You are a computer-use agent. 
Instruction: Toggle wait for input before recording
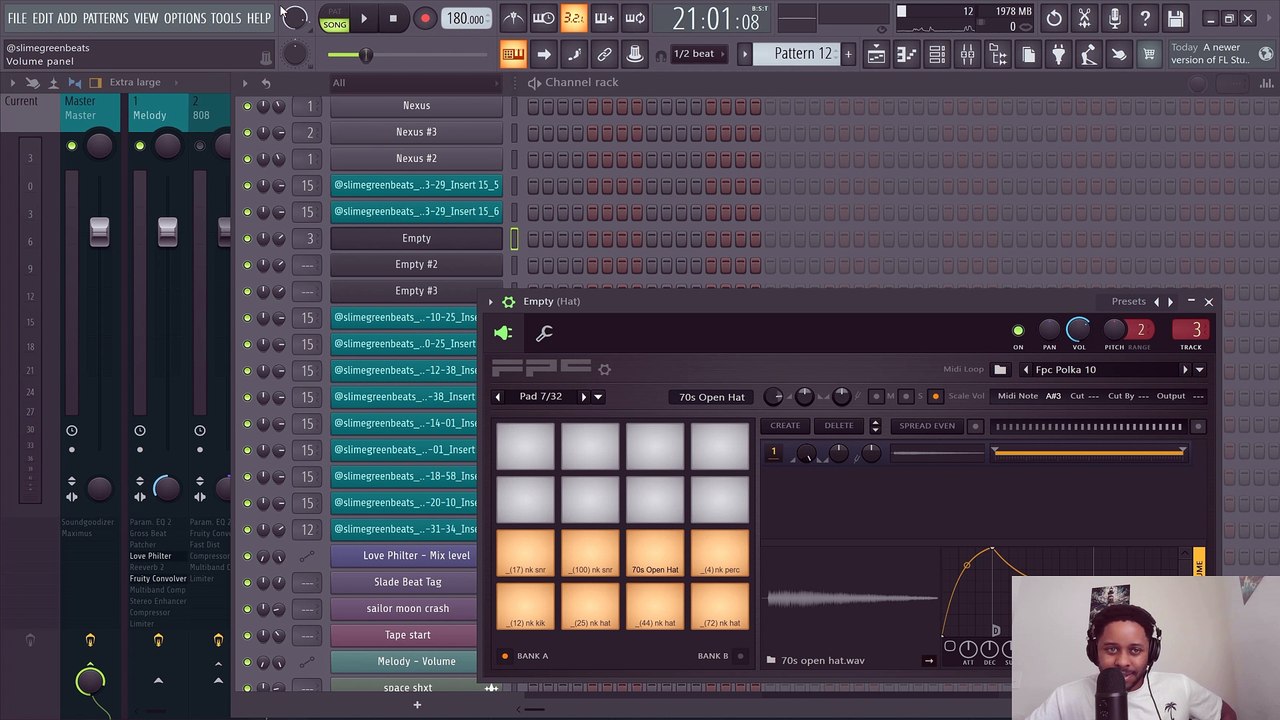(543, 18)
